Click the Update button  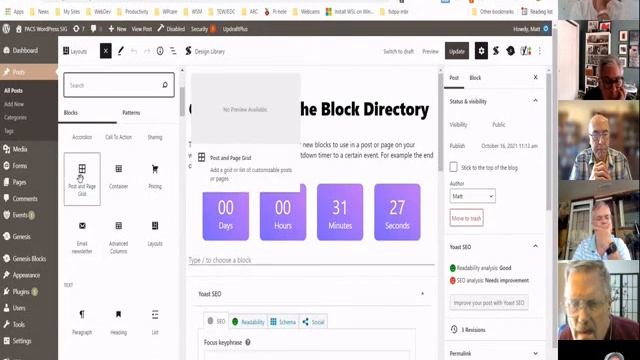(x=457, y=51)
